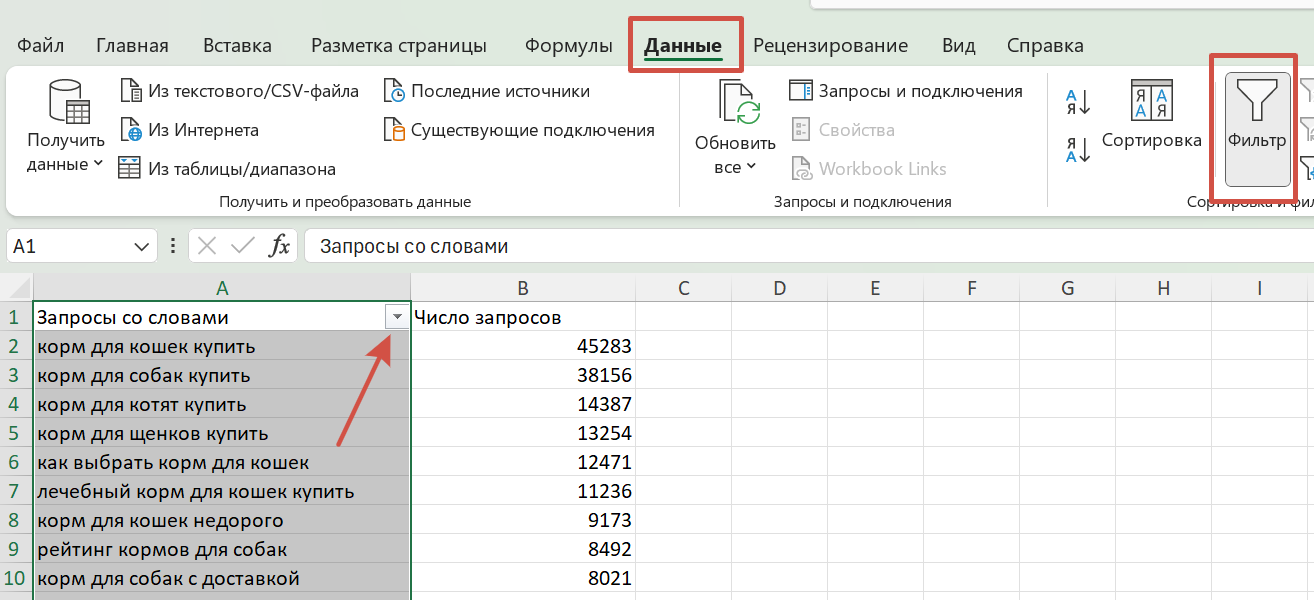1314x600 pixels.
Task: Click cell 'корм для собак с доставкой'
Action: (x=222, y=579)
